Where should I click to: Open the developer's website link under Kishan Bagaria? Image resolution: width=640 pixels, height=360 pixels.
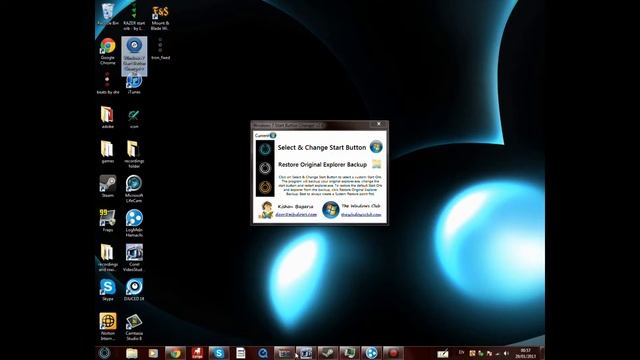point(296,214)
